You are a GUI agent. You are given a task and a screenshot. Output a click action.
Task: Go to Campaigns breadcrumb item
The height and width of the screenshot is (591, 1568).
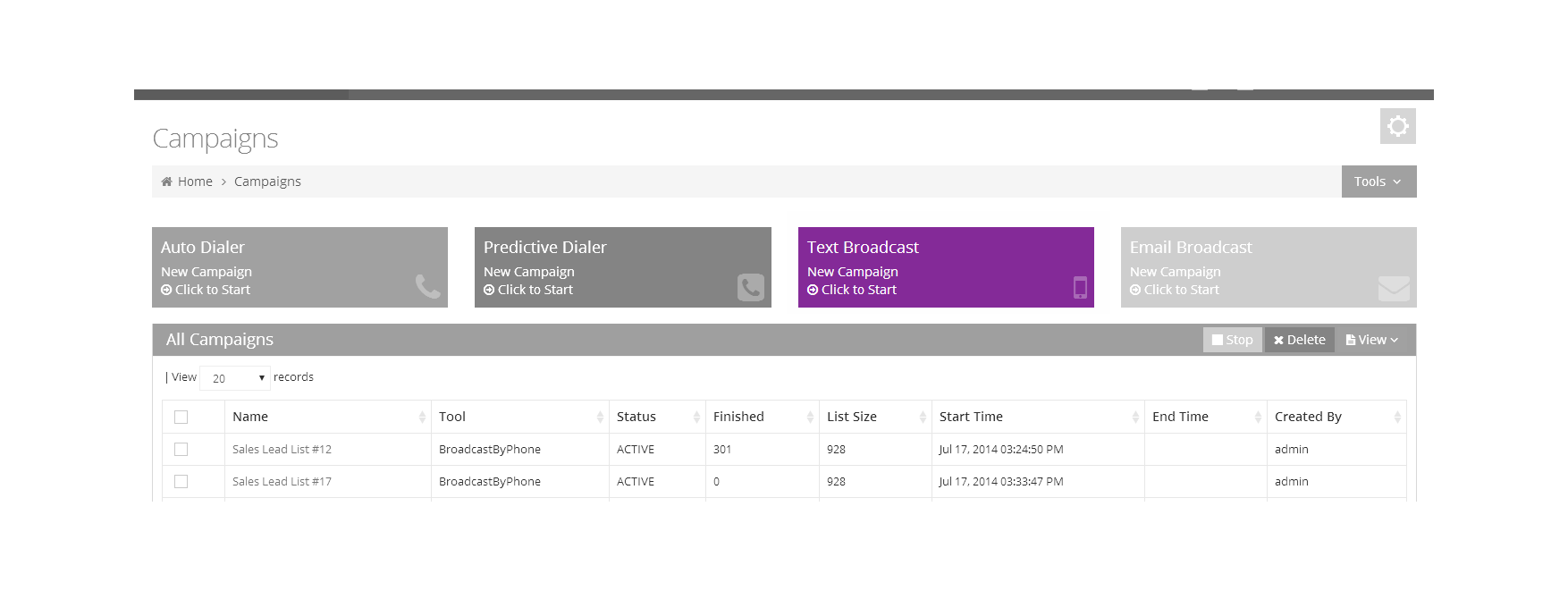pos(267,182)
